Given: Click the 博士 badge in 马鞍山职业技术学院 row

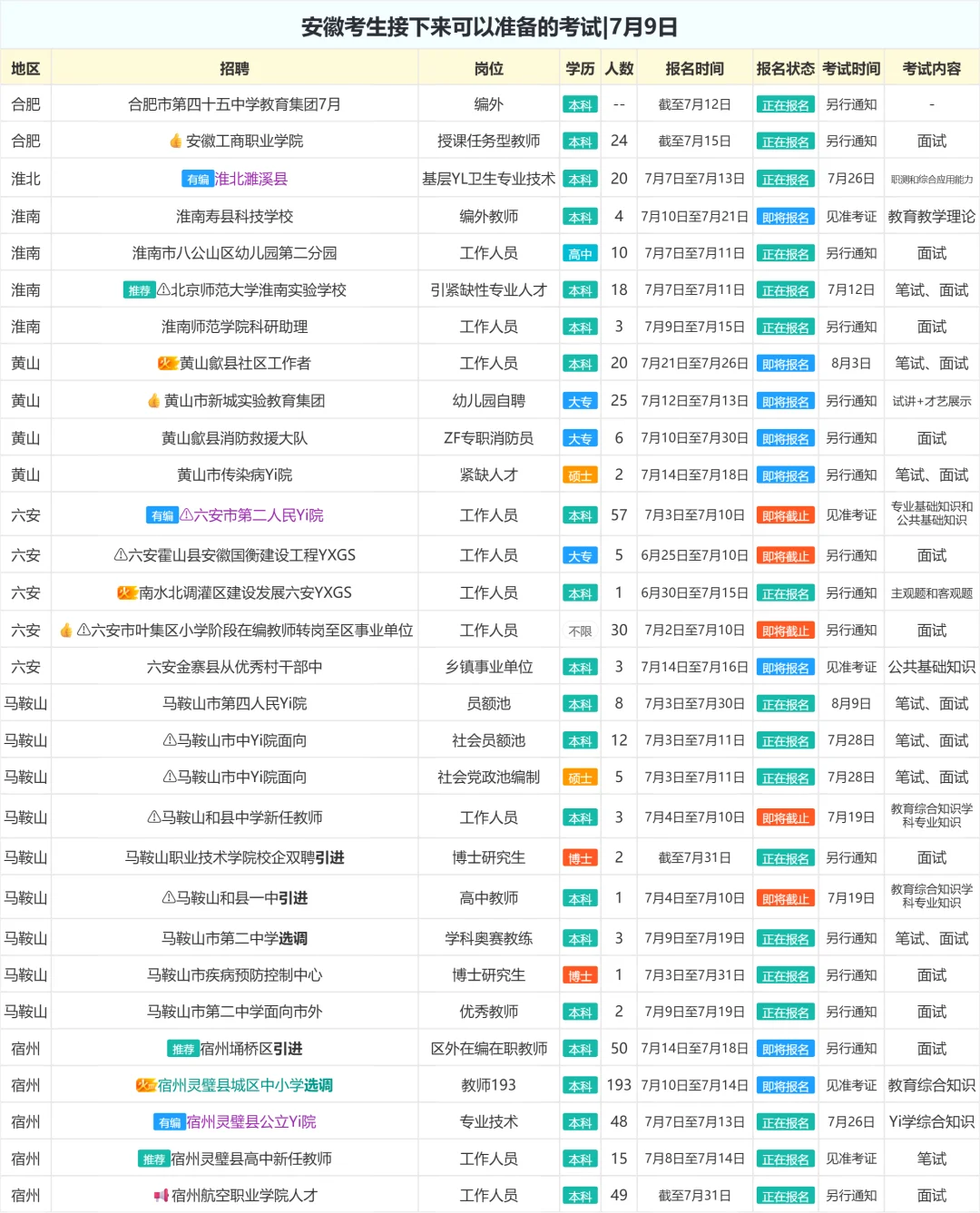Looking at the screenshot, I should (x=580, y=858).
